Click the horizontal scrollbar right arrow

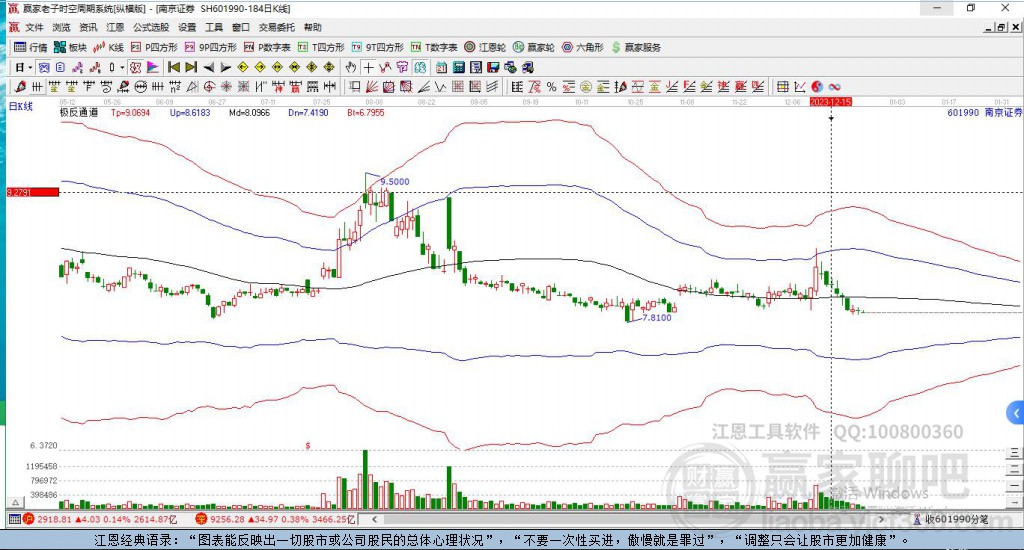point(881,519)
